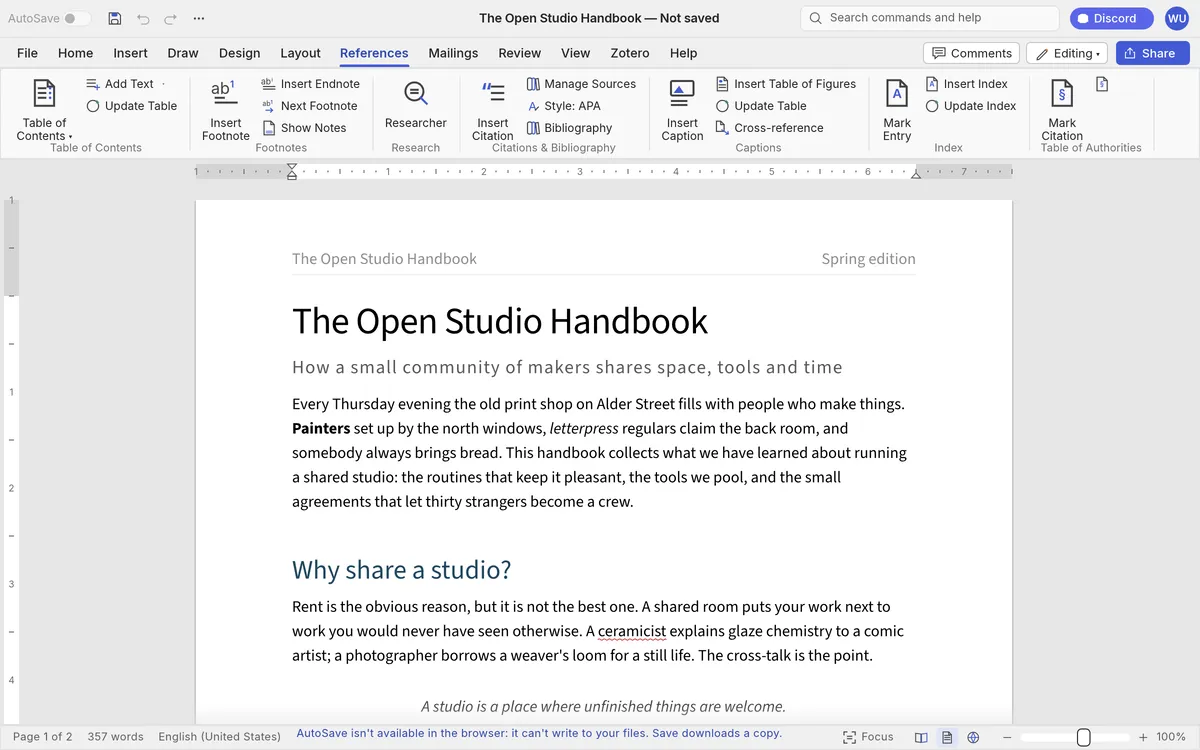Open the Table of Contents dropdown
The height and width of the screenshot is (750, 1200).
(44, 110)
